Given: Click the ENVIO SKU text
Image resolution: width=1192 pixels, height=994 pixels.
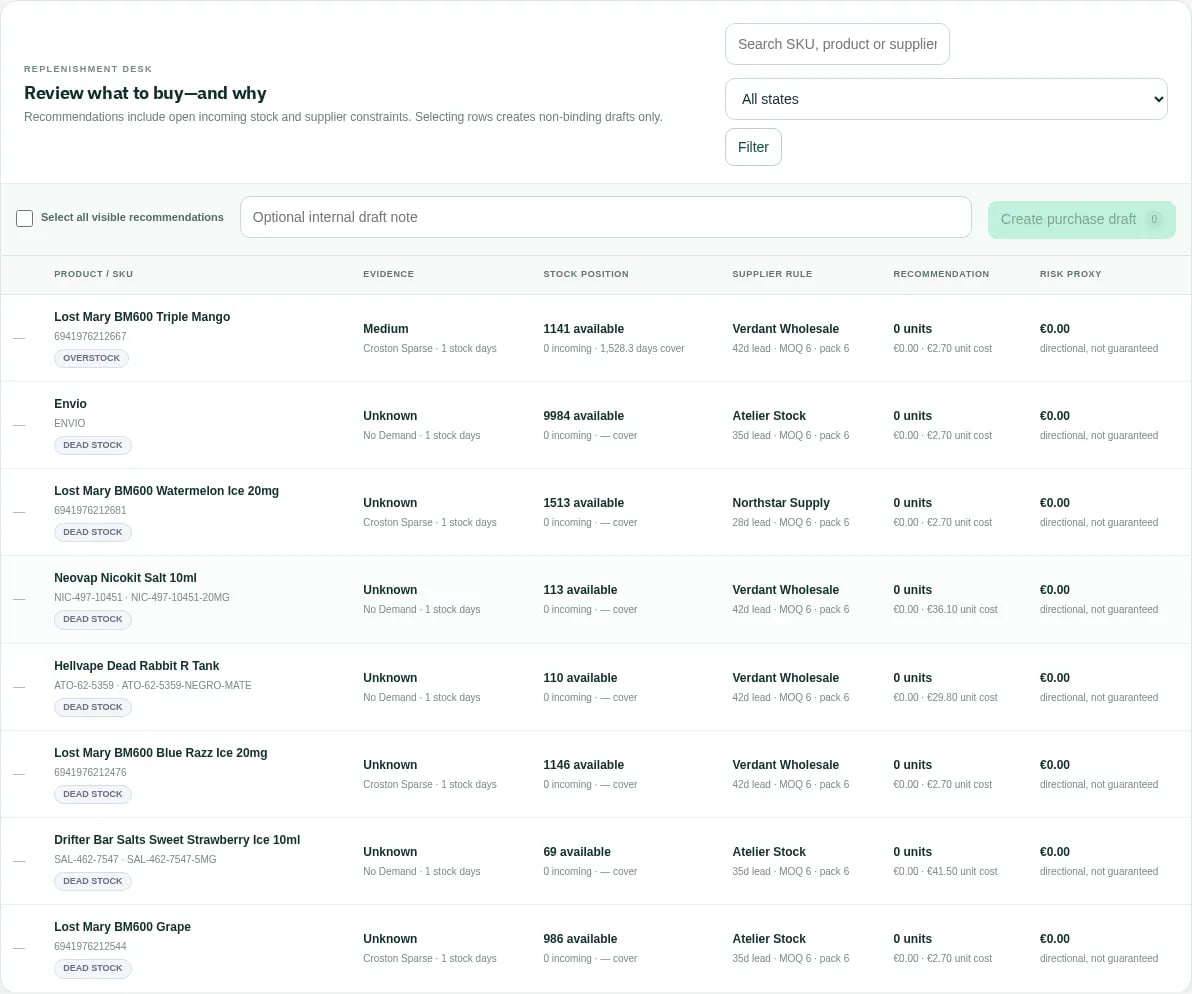Looking at the screenshot, I should tap(70, 423).
